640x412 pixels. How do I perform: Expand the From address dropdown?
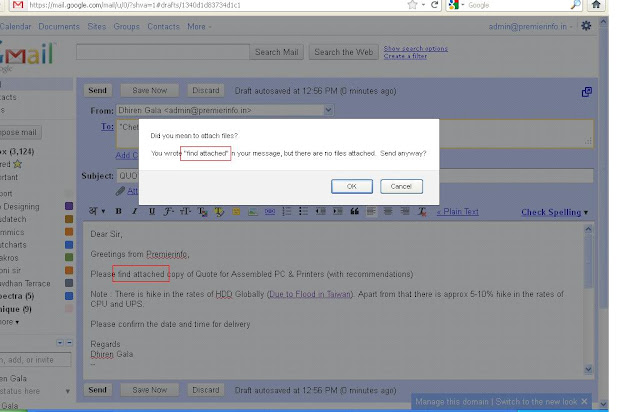click(328, 110)
